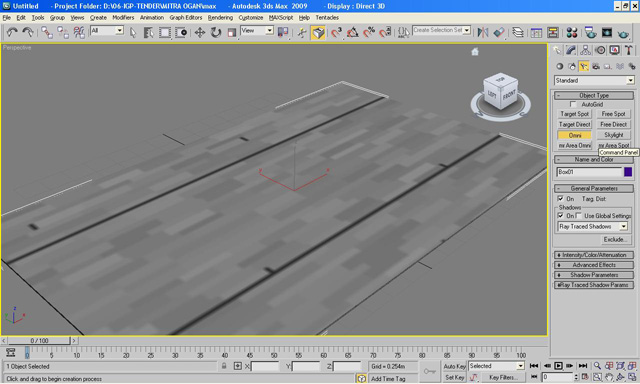Select the Select and Link tool
Image resolution: width=640 pixels, height=384 pixels.
[x=47, y=32]
